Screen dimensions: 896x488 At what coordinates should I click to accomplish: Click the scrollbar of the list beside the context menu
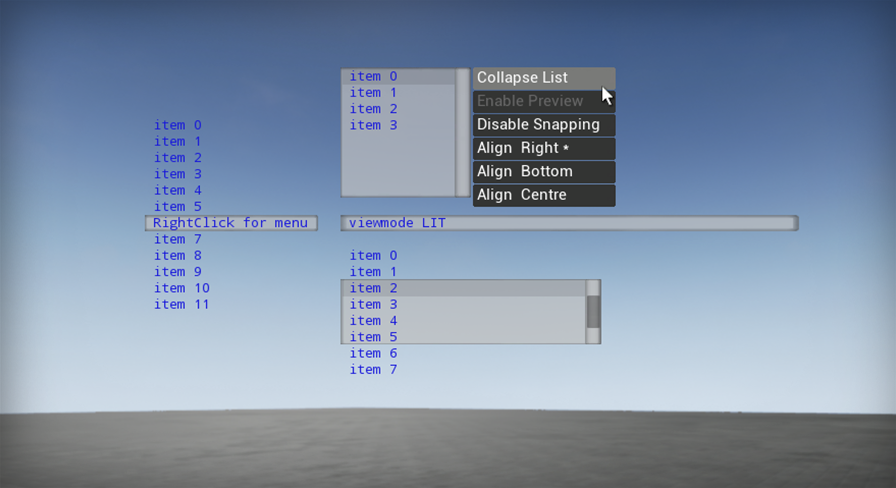click(462, 132)
